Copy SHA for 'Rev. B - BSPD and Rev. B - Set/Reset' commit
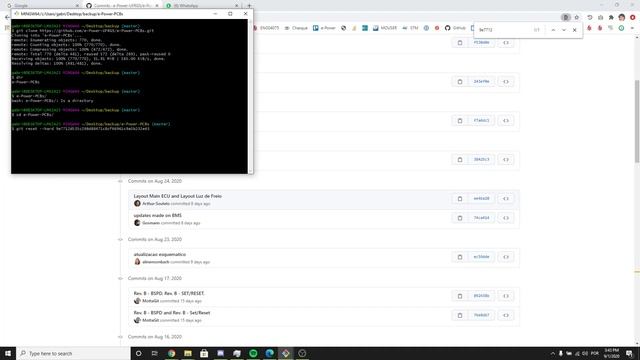Viewport: 640px width, 360px height. click(x=460, y=316)
